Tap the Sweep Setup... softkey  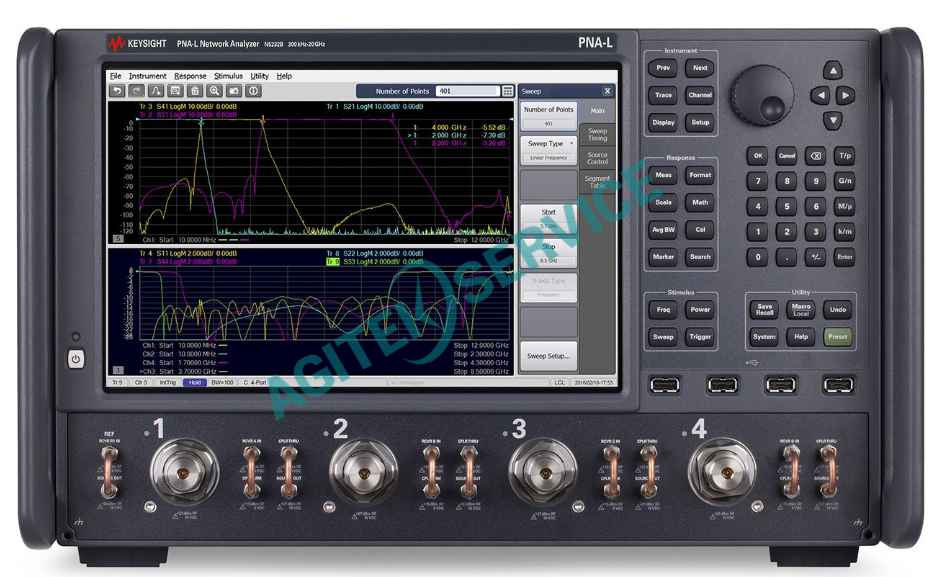coord(549,356)
